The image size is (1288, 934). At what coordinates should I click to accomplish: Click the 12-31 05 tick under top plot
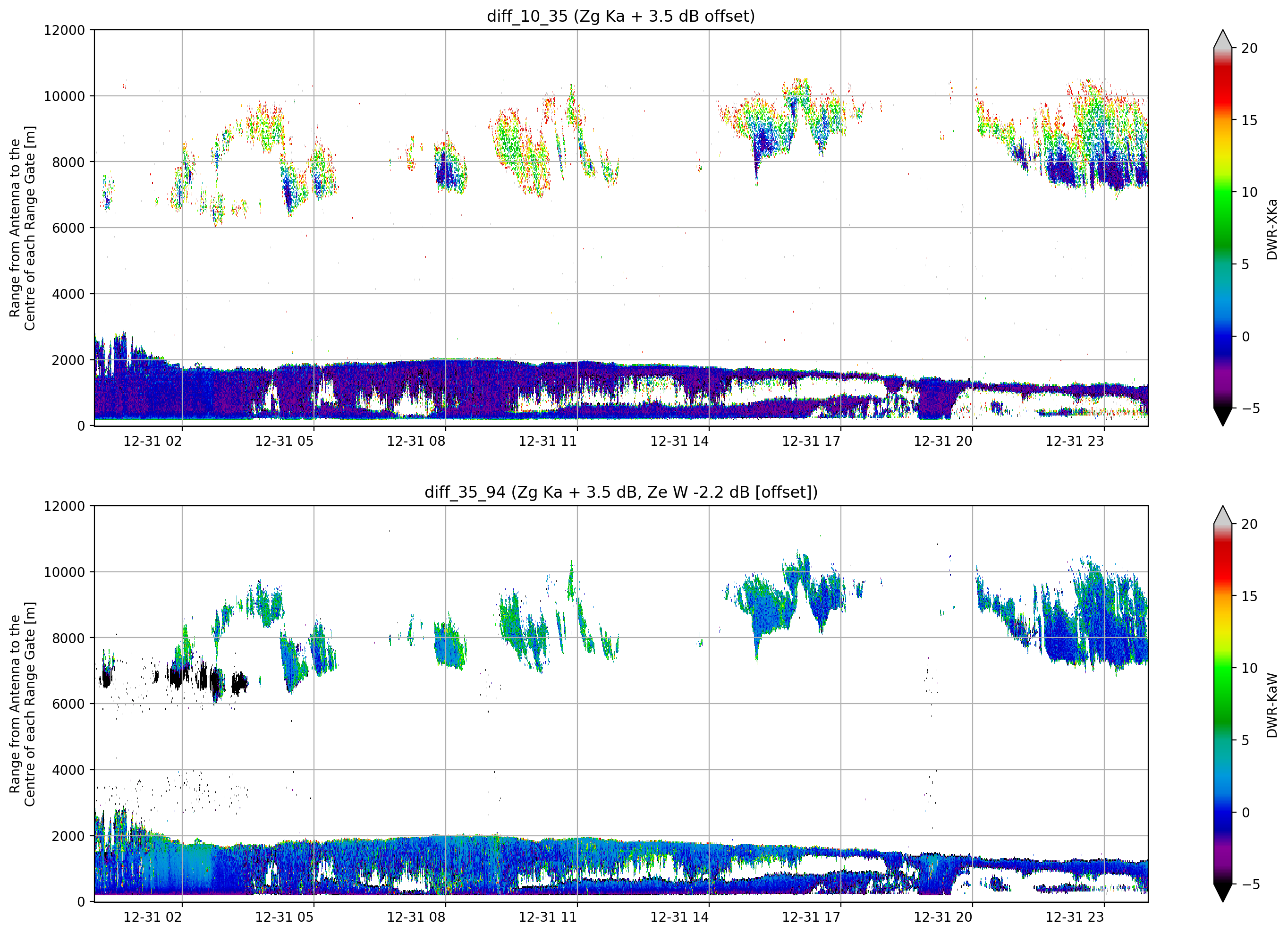coord(285,441)
